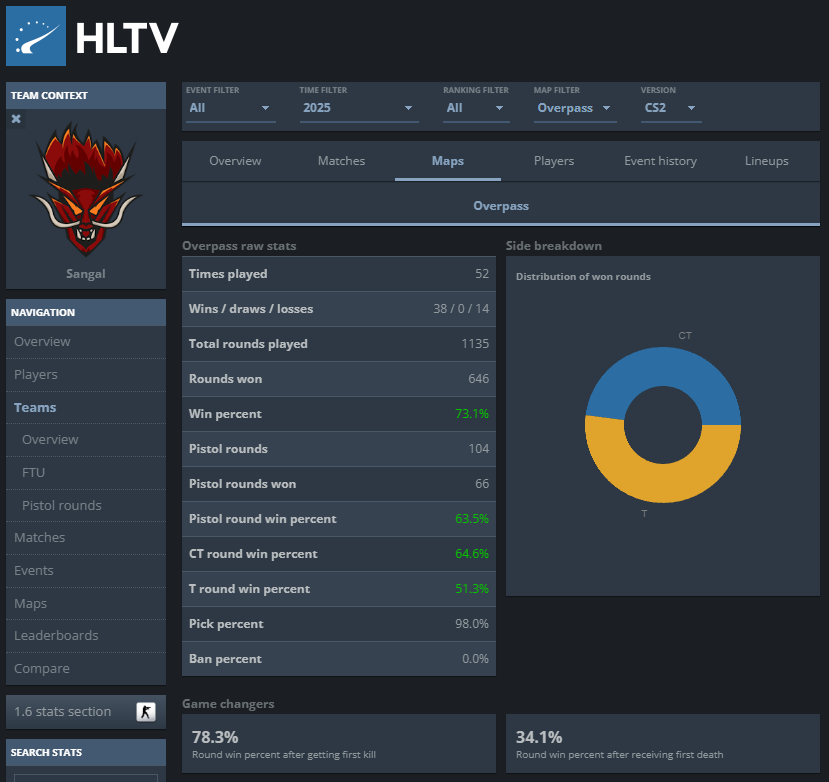Click Total rounds played value 1135
The width and height of the screenshot is (829, 782).
coord(475,344)
